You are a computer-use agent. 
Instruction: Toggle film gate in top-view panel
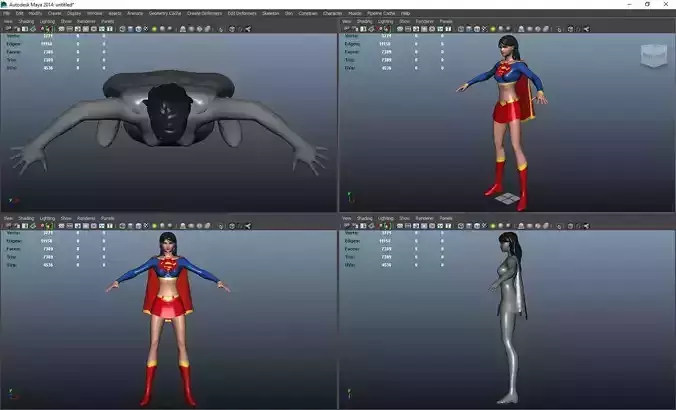point(69,29)
